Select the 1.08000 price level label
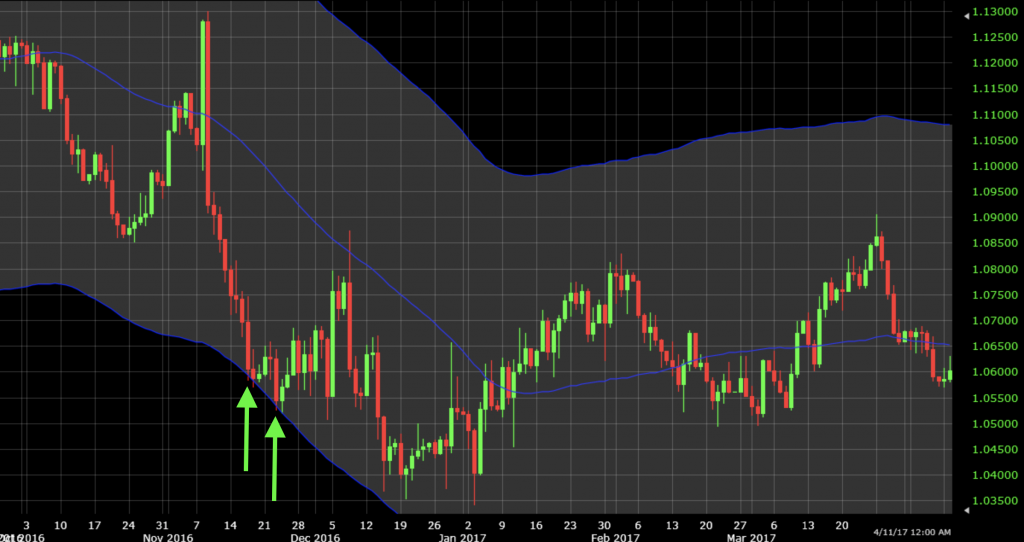Screen dimensions: 1024x542 click(x=991, y=270)
